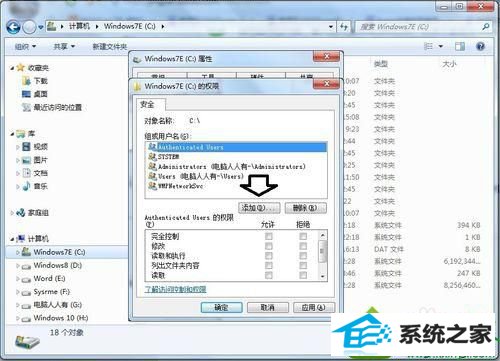This screenshot has height=361, width=500.
Task: Click 新建文件夹 in the toolbar
Action: [110, 47]
